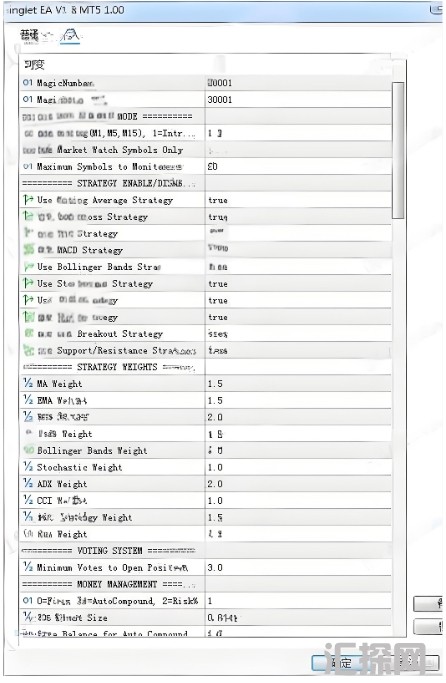Open true value dropdown for Moving Average Strategy

[x=298, y=200]
